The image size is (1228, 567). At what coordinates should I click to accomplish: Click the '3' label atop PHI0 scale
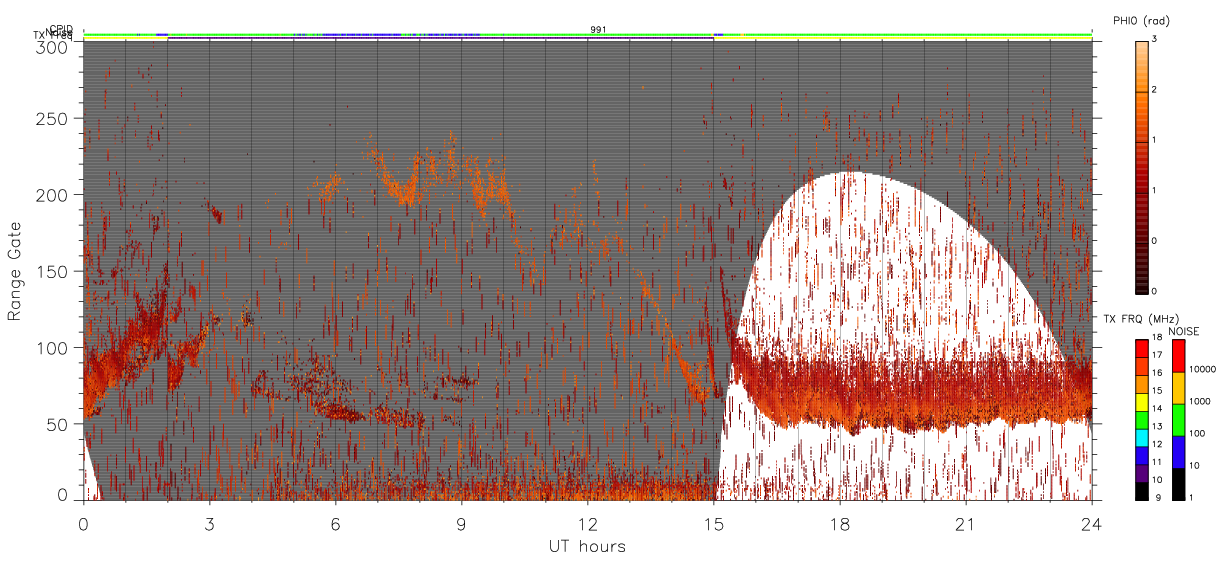point(1155,39)
